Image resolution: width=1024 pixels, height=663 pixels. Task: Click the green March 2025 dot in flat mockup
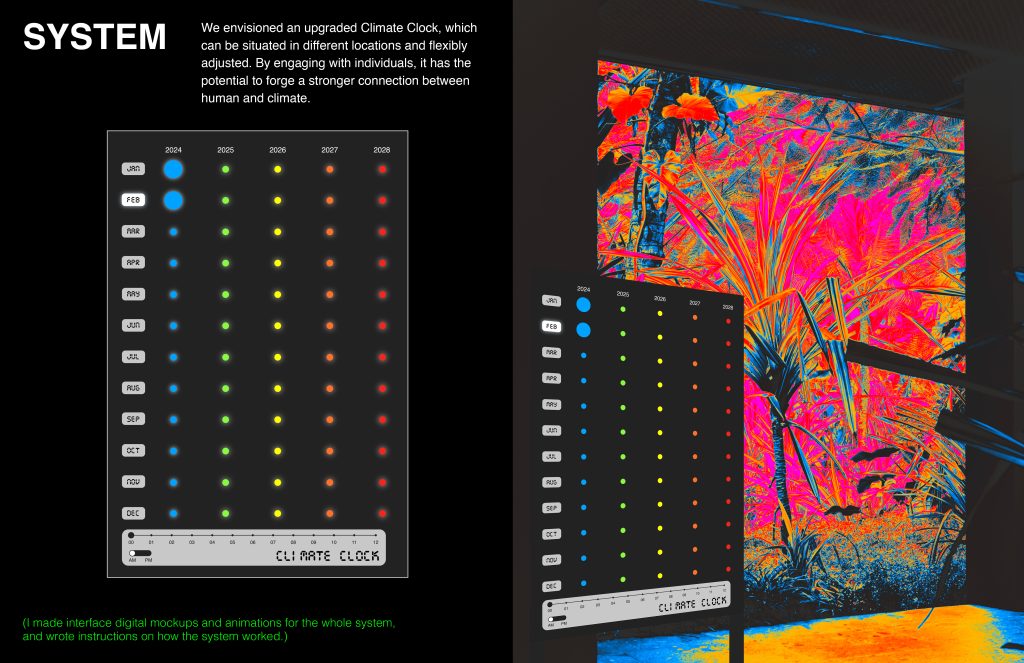tap(226, 232)
